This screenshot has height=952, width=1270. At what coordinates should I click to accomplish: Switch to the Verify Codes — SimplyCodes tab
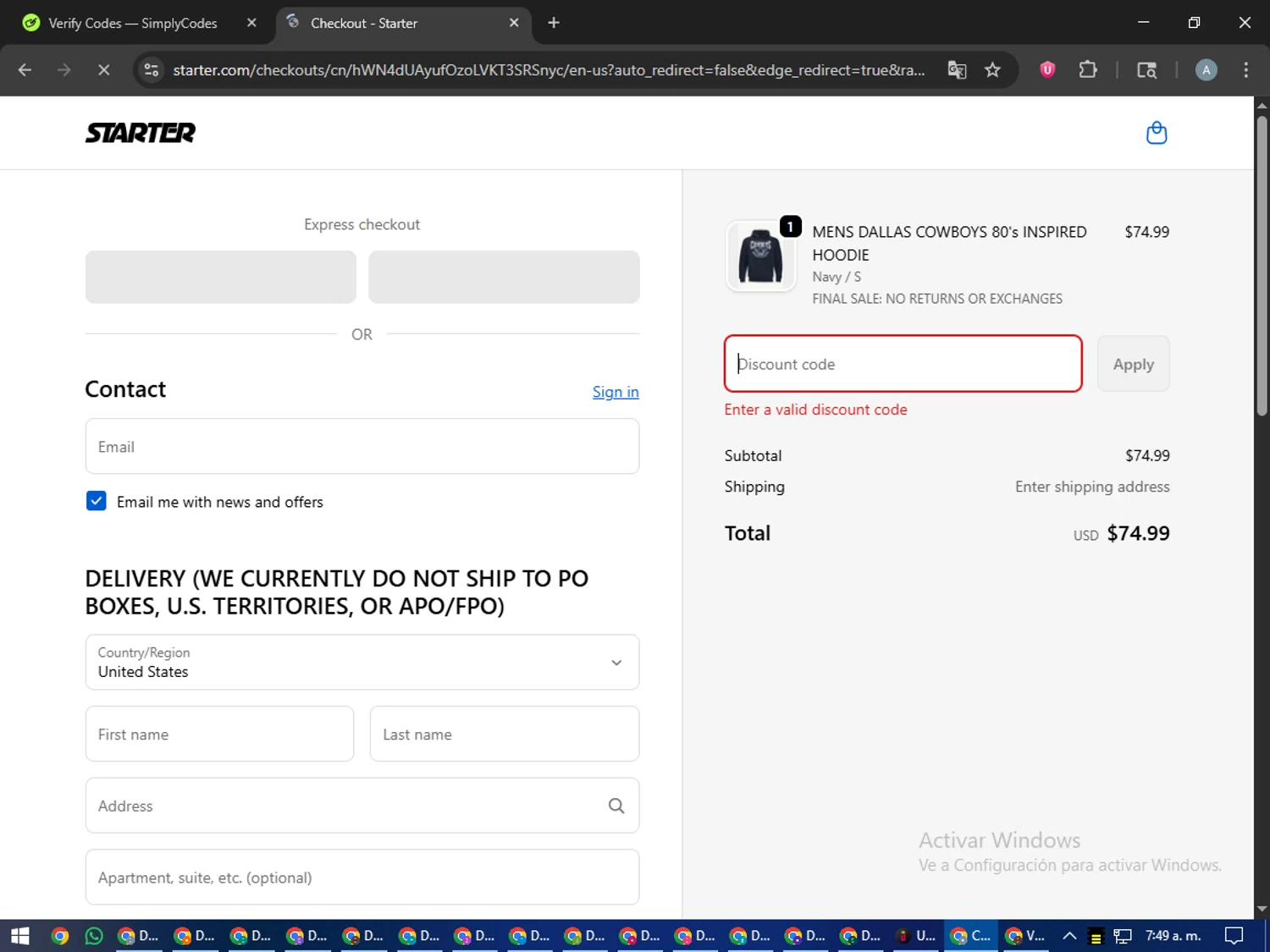coord(133,23)
